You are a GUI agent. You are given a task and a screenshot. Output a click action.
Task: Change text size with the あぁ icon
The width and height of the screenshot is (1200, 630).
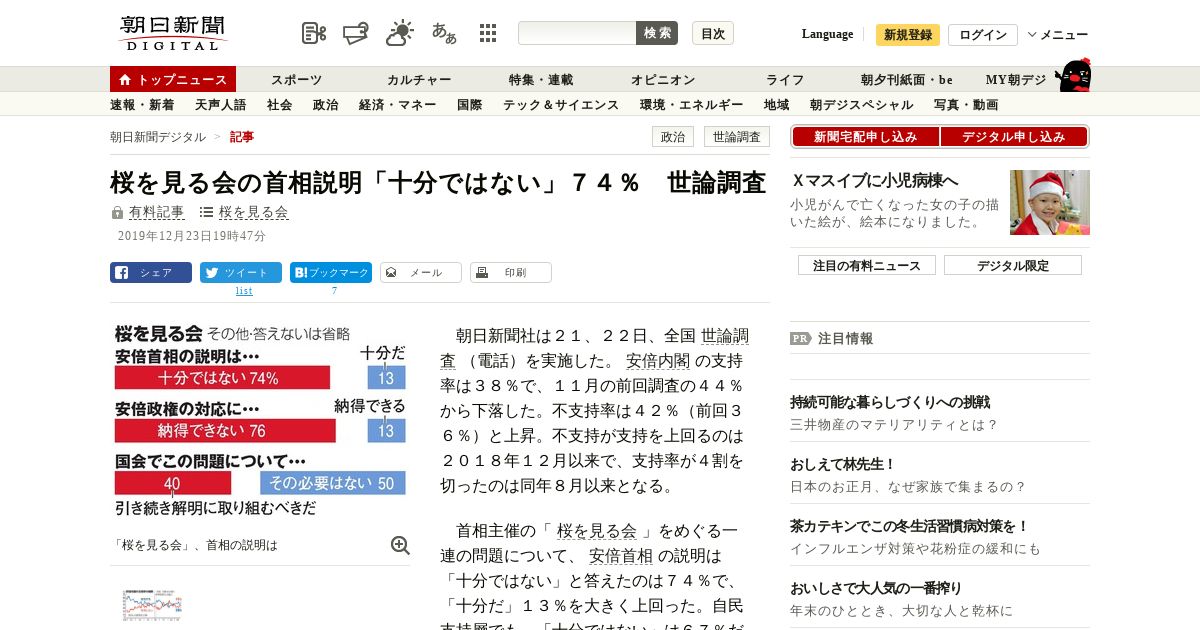[444, 33]
